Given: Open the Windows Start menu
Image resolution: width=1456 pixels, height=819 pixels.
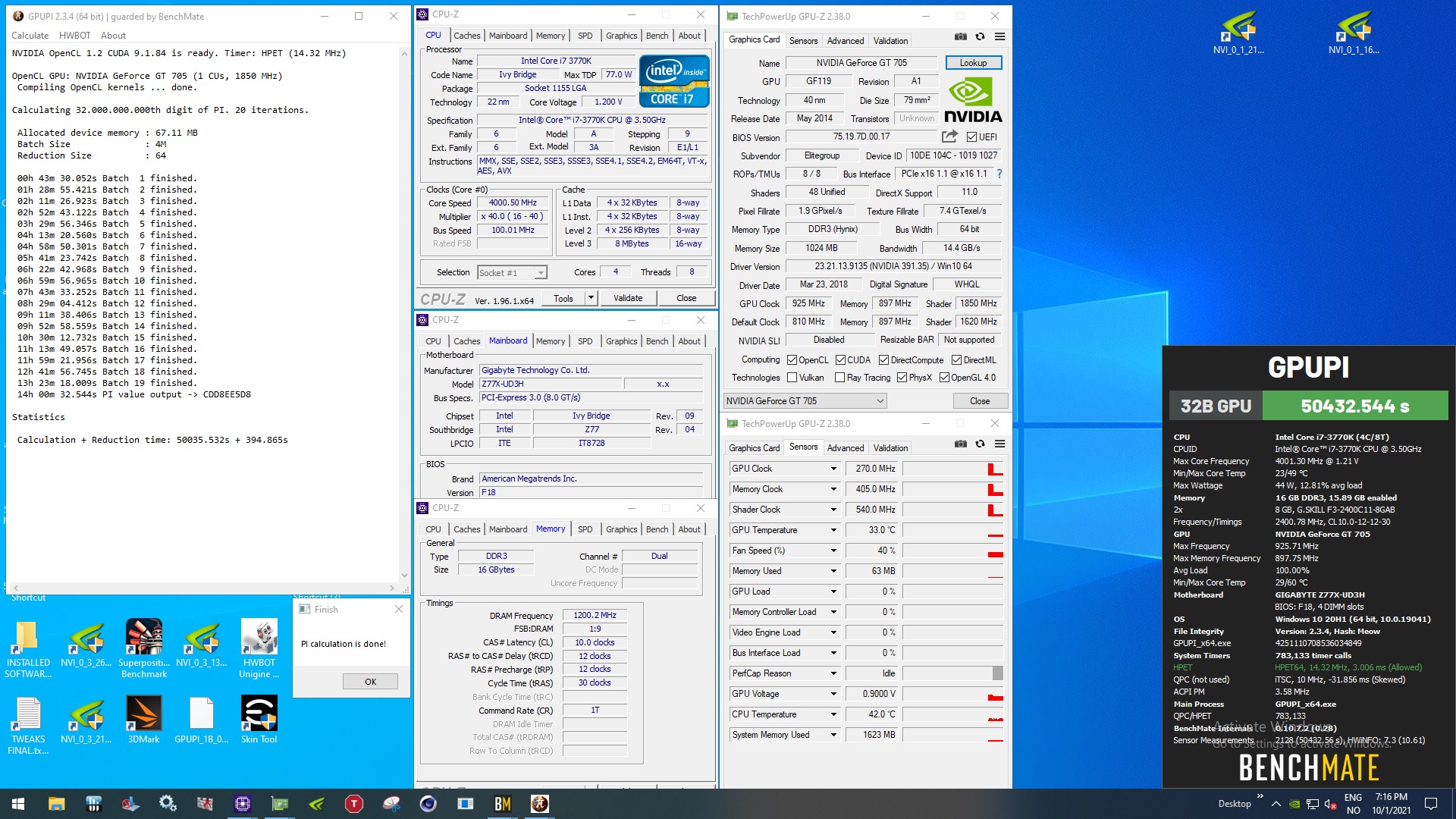Looking at the screenshot, I should (18, 804).
